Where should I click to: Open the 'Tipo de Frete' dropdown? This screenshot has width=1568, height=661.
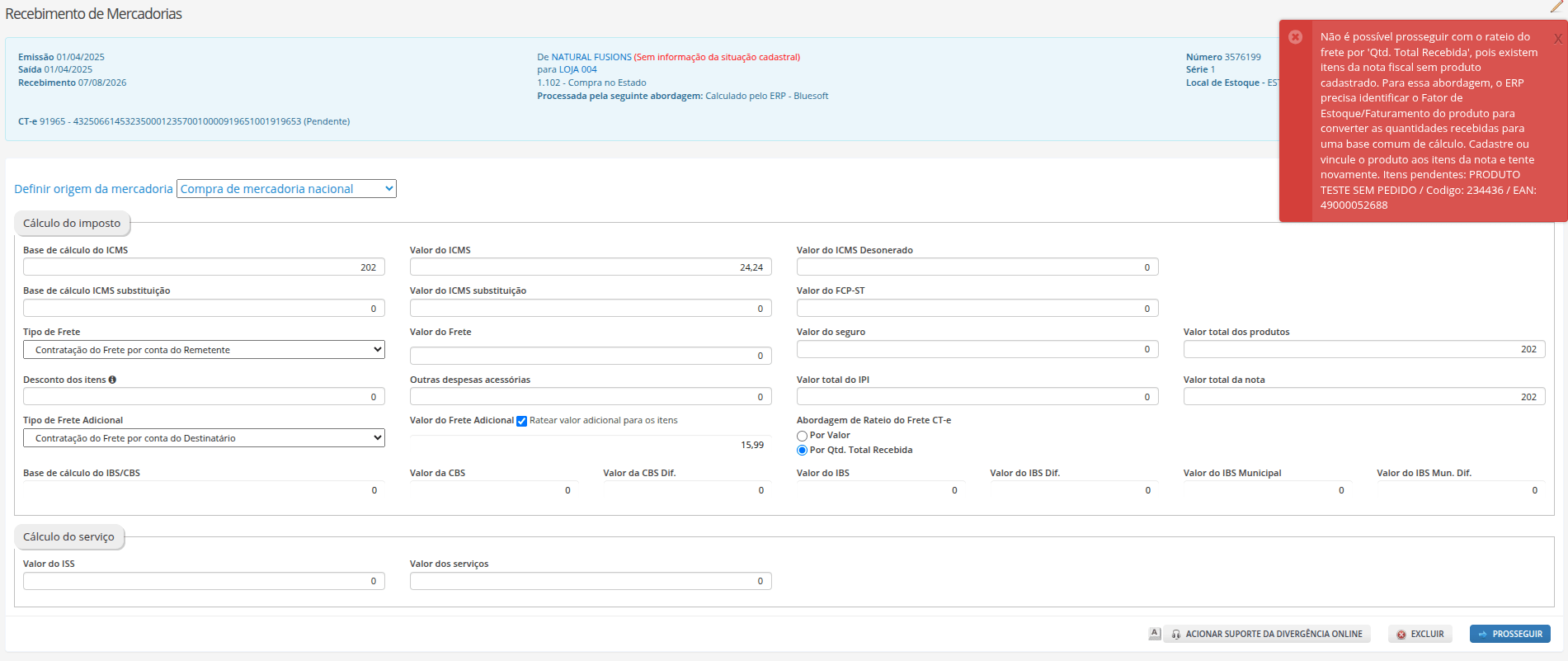(x=204, y=350)
